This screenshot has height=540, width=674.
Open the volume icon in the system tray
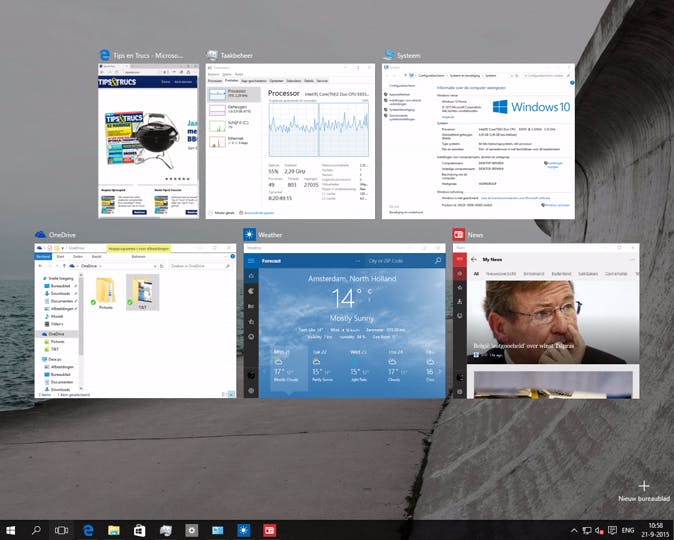coord(600,530)
